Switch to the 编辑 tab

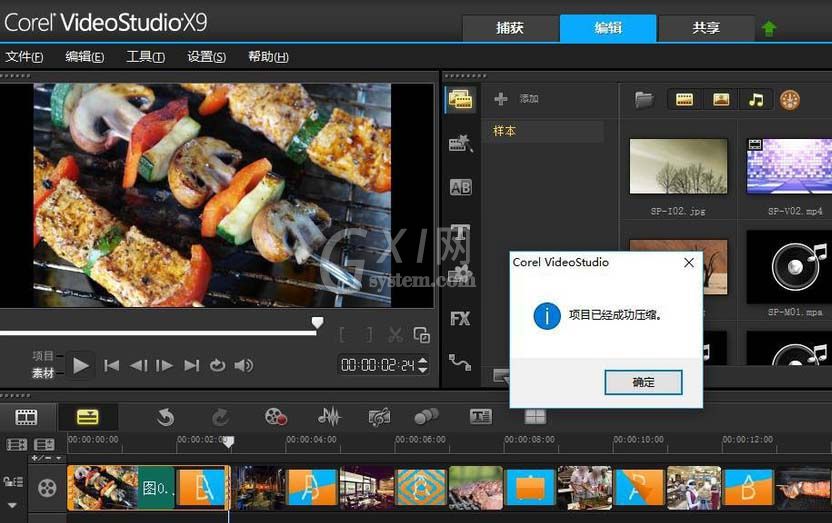click(608, 28)
